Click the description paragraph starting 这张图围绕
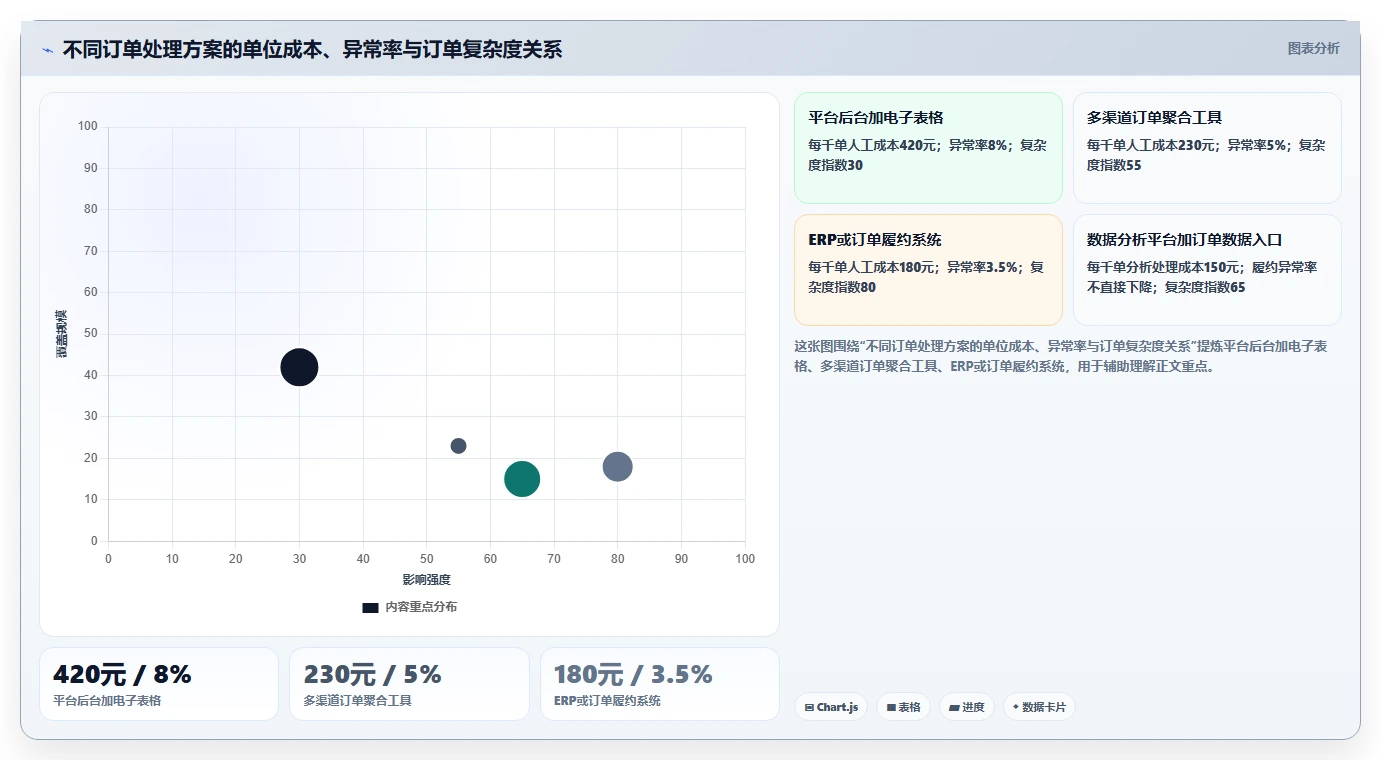 pos(1060,356)
